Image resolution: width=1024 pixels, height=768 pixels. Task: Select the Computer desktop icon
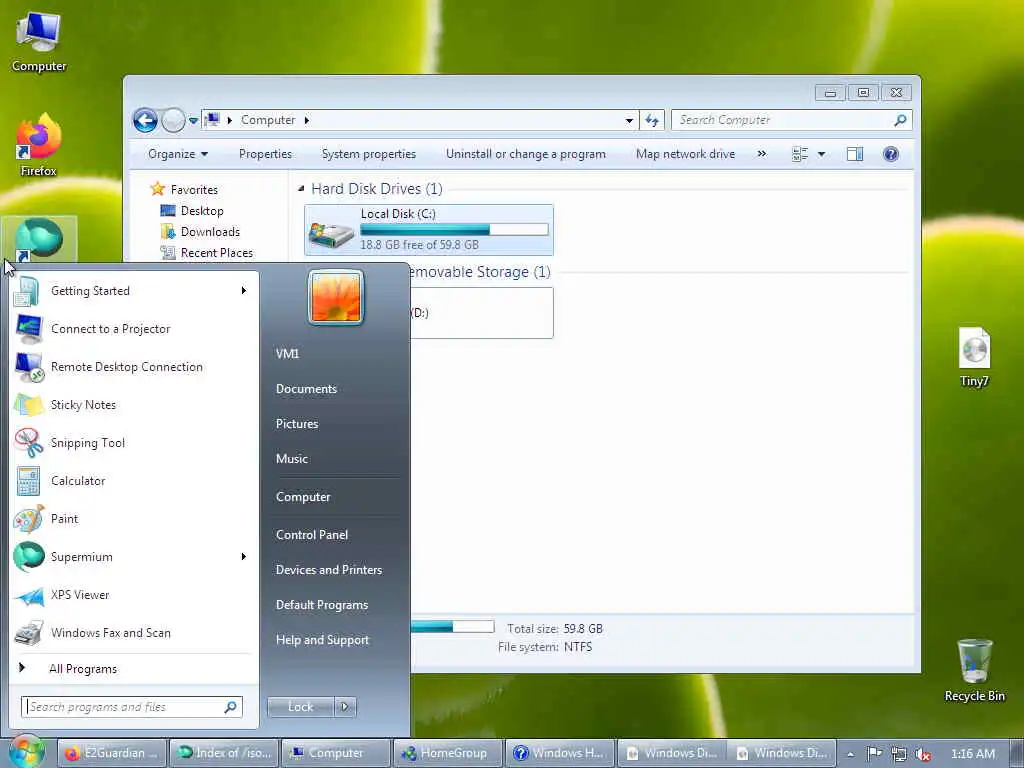pos(39,42)
